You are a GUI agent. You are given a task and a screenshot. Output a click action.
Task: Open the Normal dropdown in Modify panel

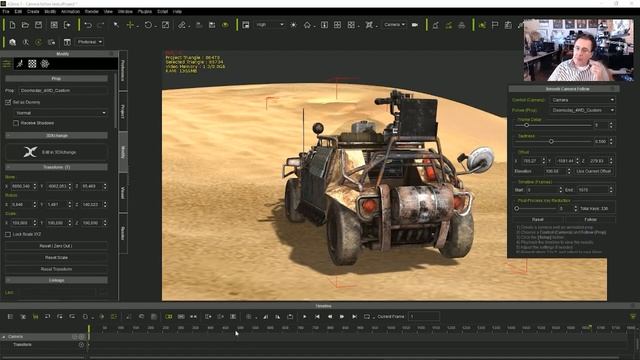pos(61,113)
